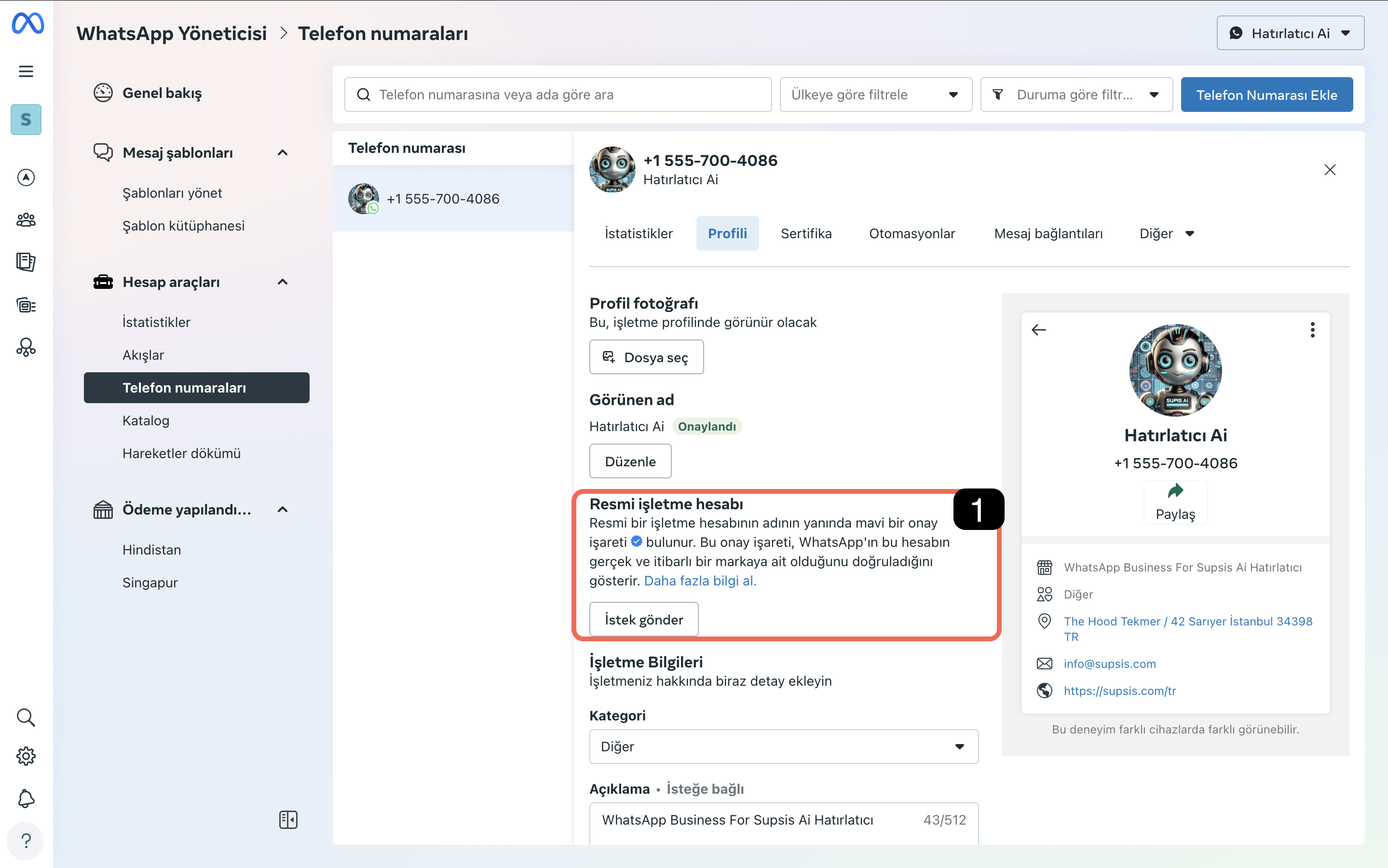1388x868 pixels.
Task: Open the Diğer tab dropdown
Action: [1167, 234]
